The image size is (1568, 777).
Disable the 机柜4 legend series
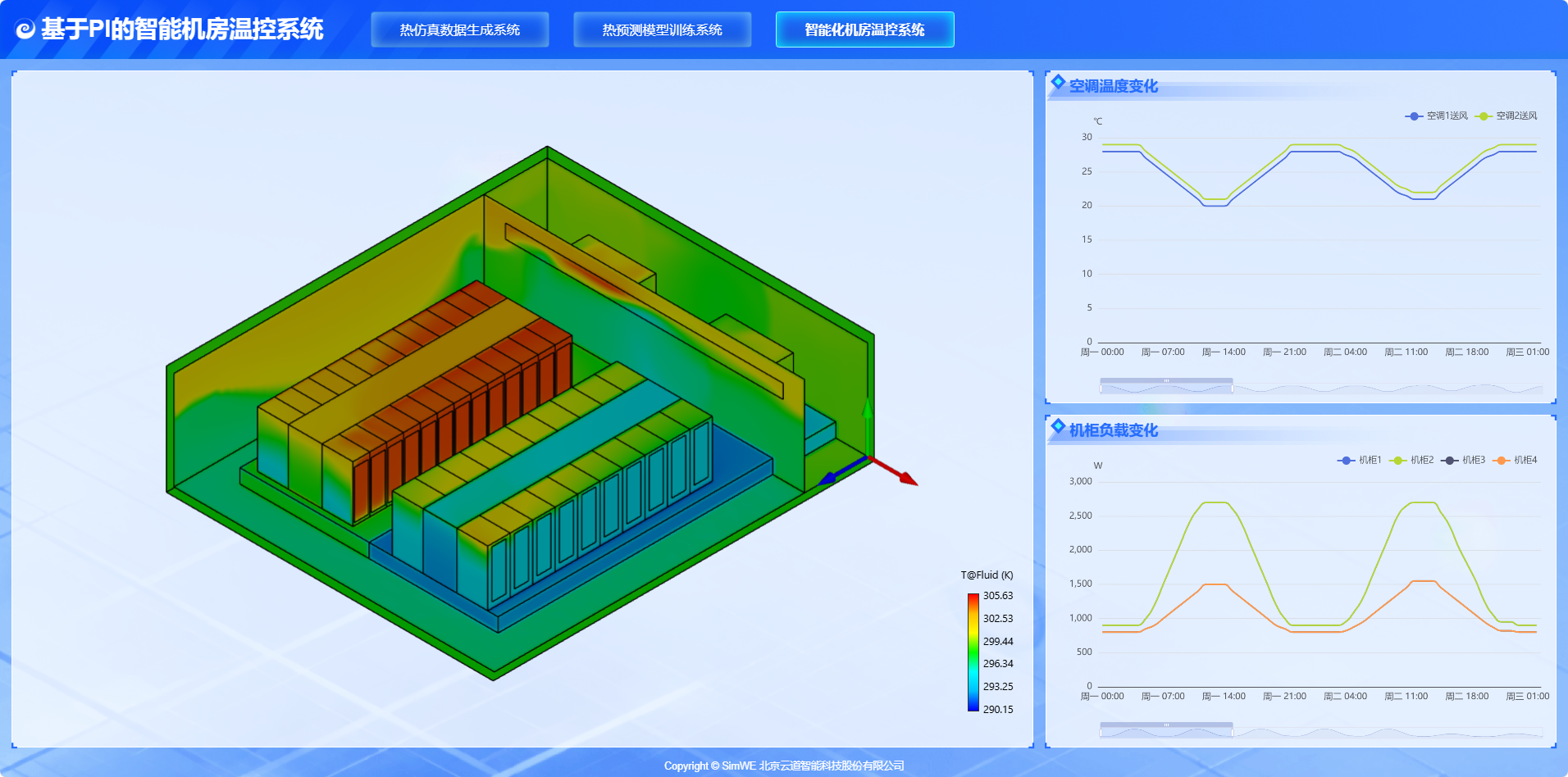pos(1515,461)
